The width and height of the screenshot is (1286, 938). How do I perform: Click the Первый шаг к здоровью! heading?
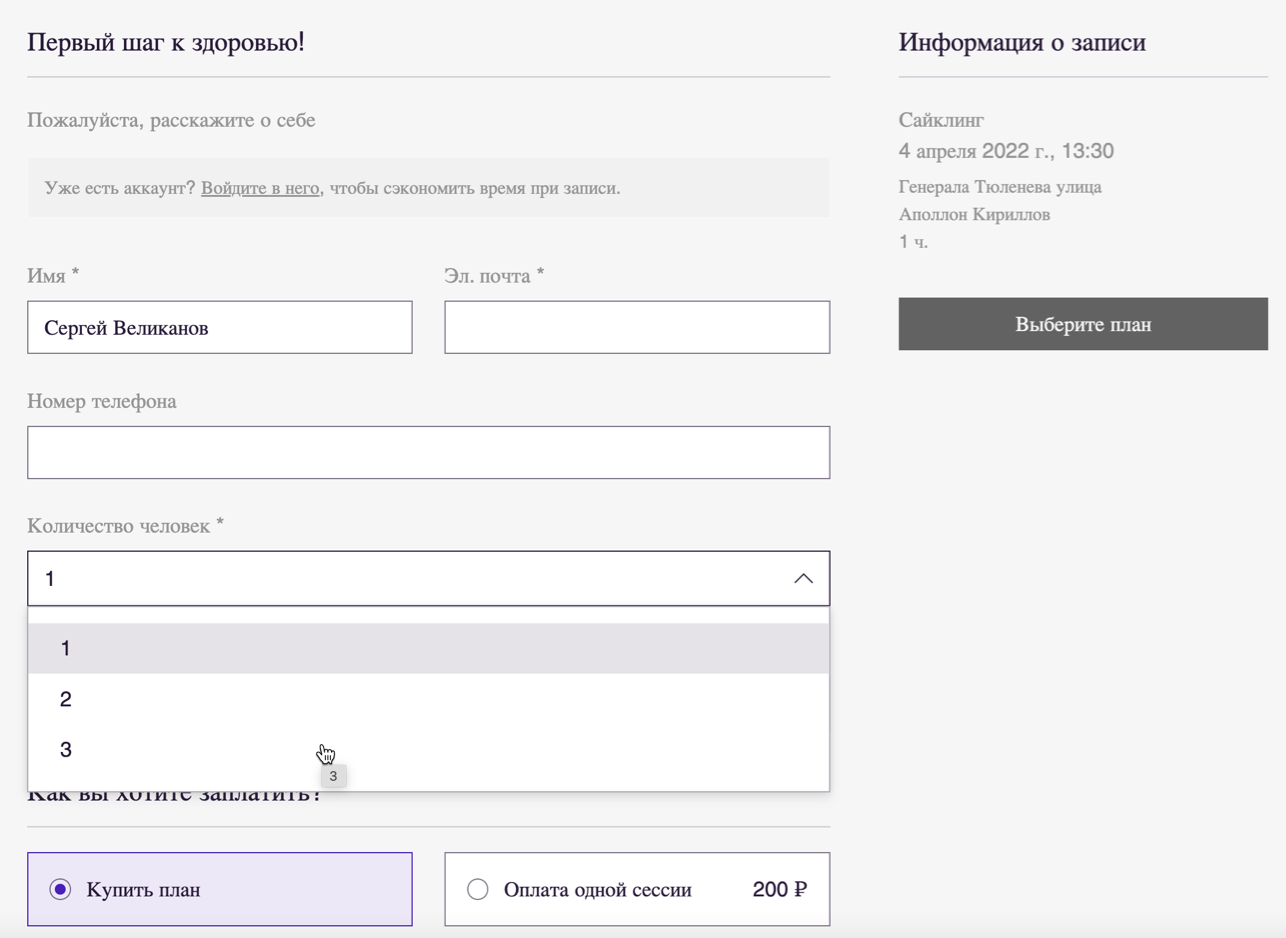tap(166, 42)
